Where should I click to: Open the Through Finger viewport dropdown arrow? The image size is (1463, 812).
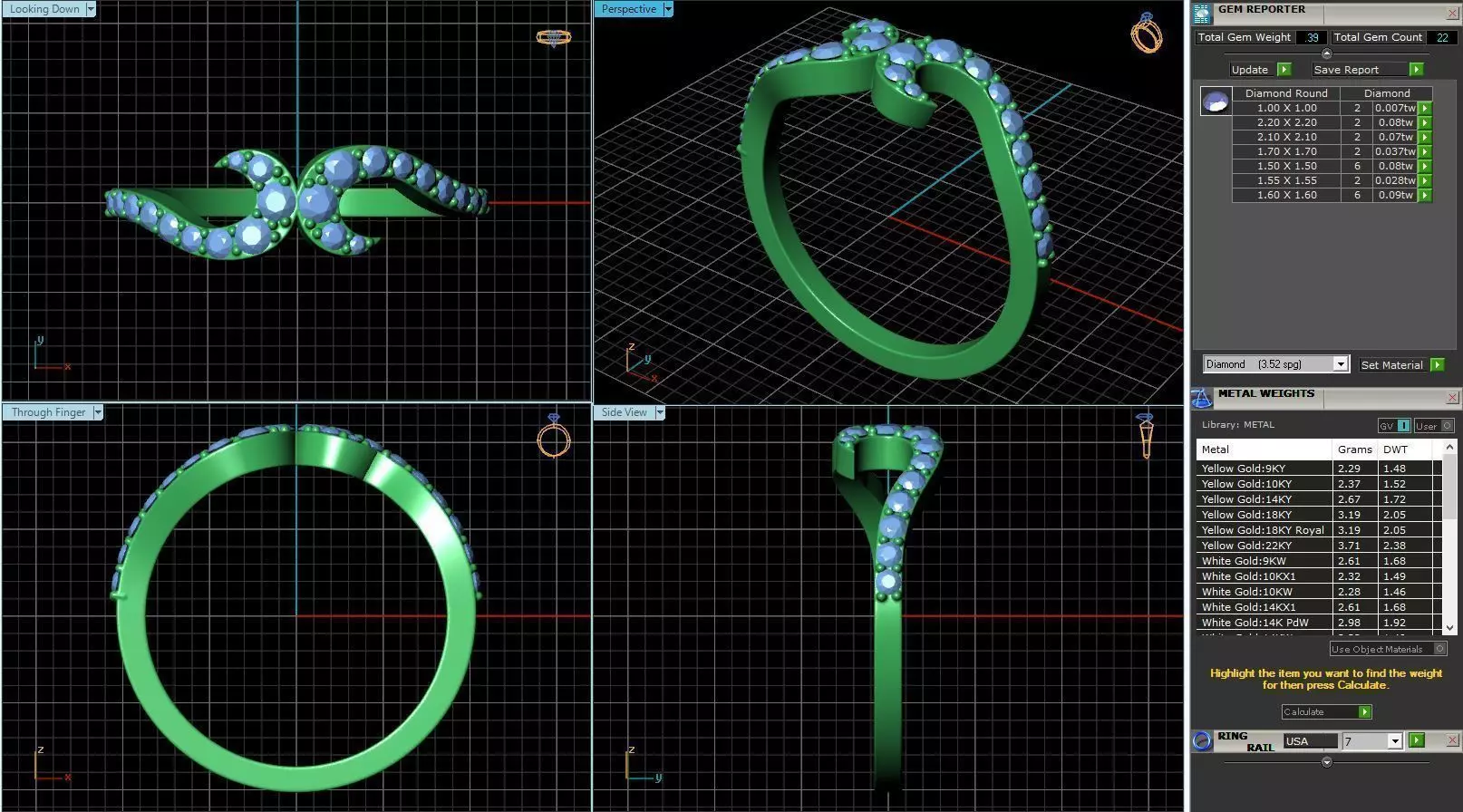tap(98, 412)
